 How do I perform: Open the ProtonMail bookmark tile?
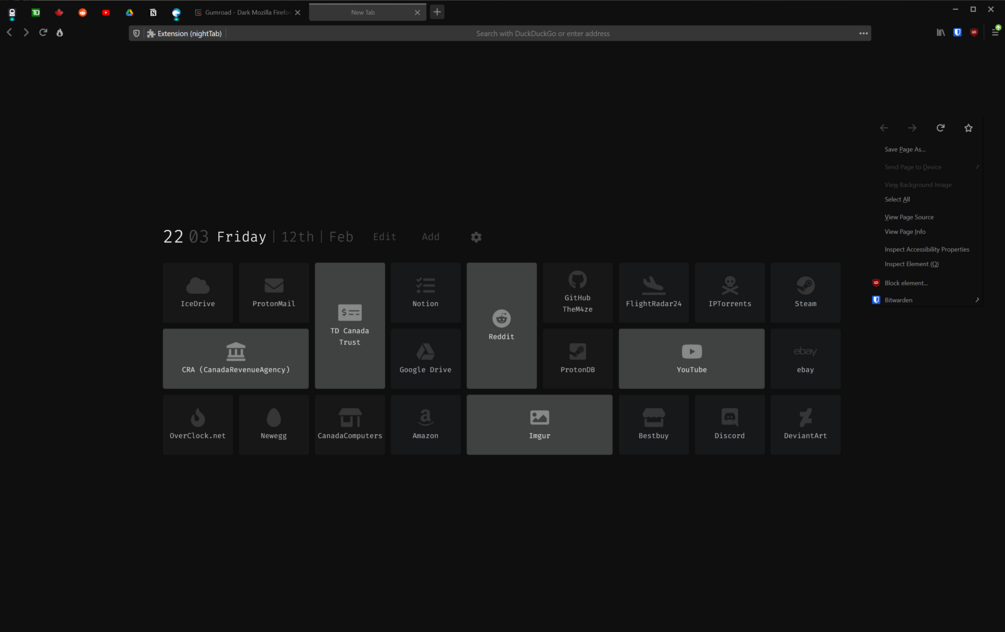pyautogui.click(x=274, y=292)
